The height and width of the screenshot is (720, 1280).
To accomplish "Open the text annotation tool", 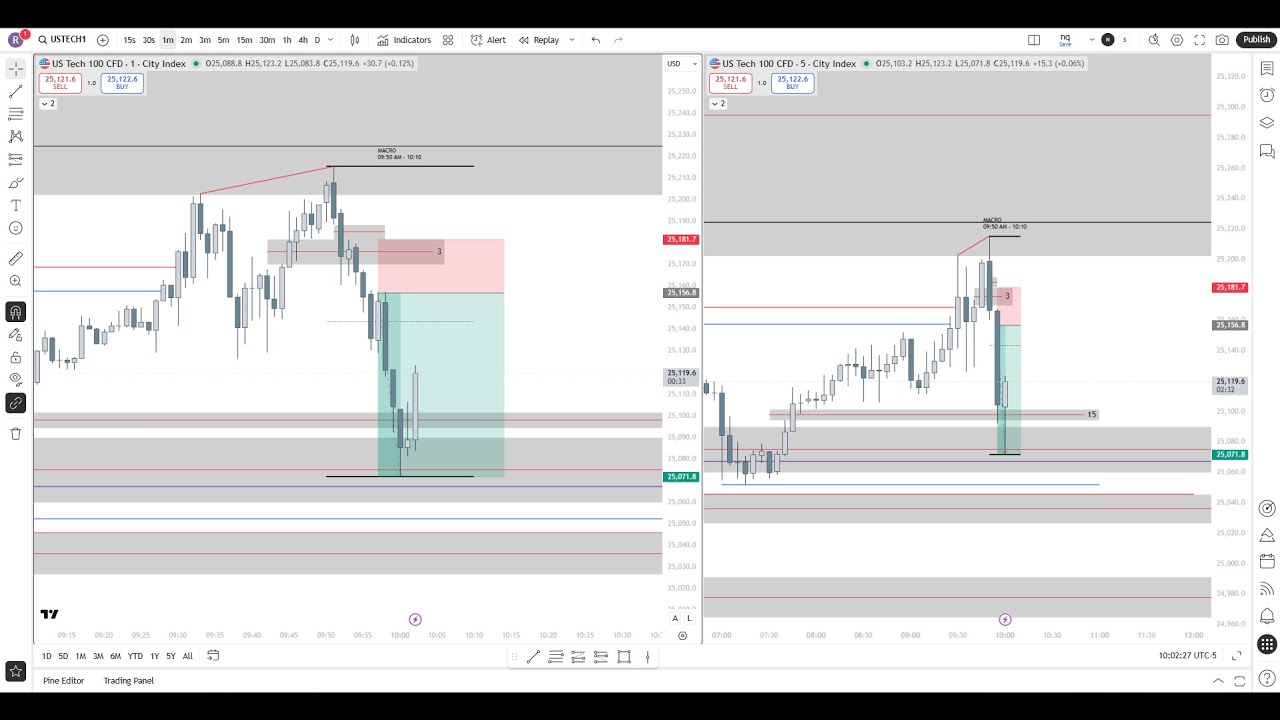I will (15, 205).
